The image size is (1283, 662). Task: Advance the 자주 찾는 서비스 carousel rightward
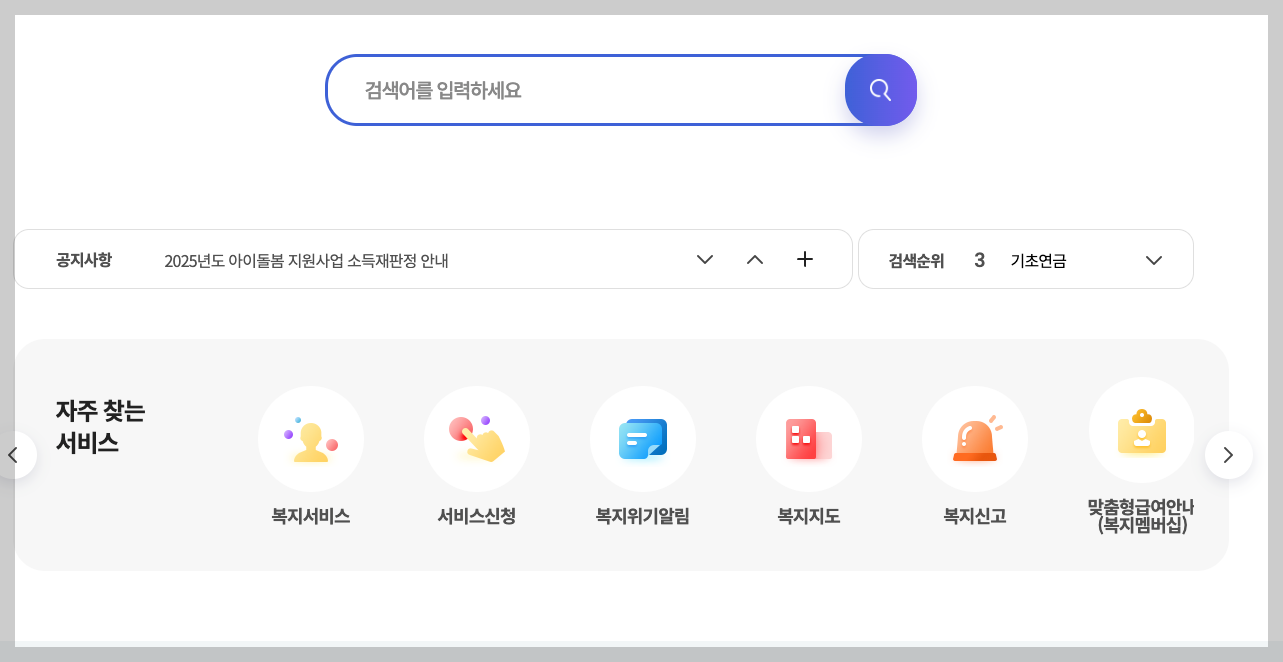coord(1229,454)
